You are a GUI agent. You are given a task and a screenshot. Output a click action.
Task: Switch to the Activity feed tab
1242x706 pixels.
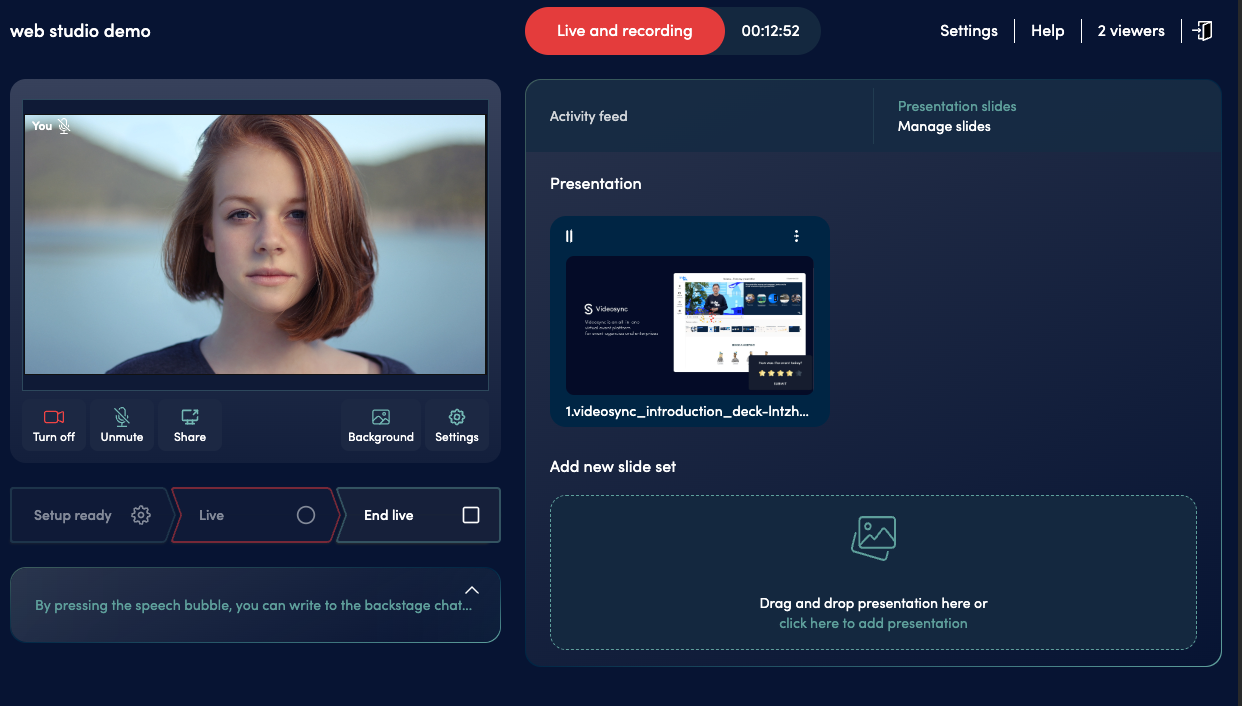[x=588, y=116]
